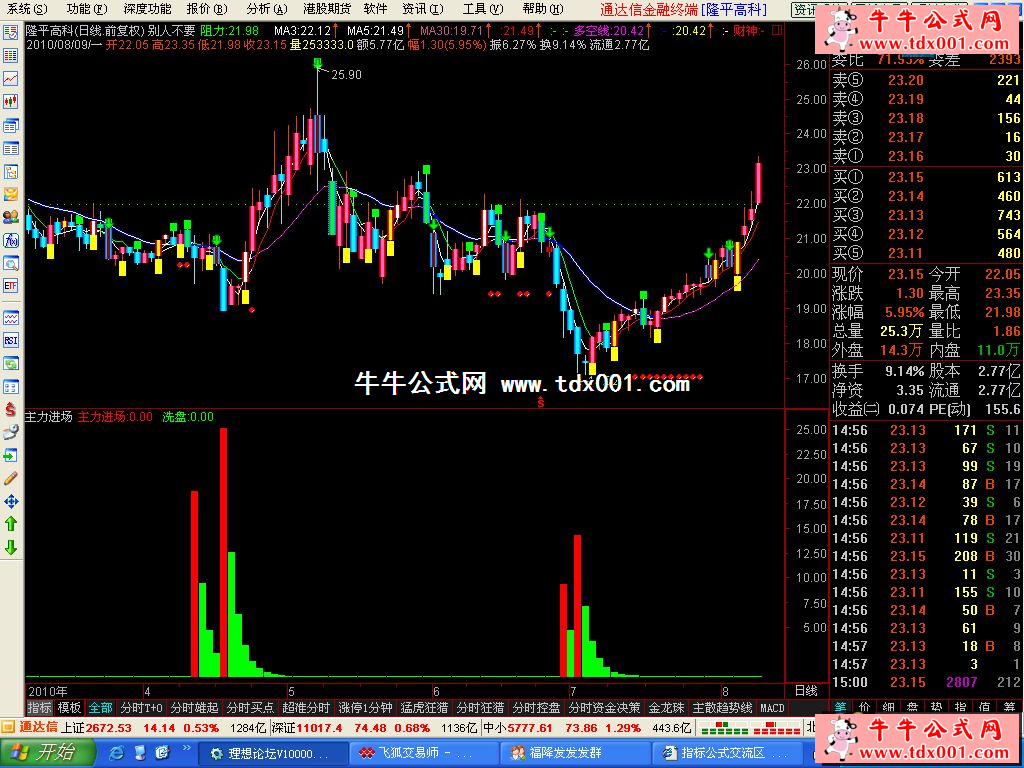Select the 模板 tab at bottom
This screenshot has width=1024, height=768.
coord(69,708)
